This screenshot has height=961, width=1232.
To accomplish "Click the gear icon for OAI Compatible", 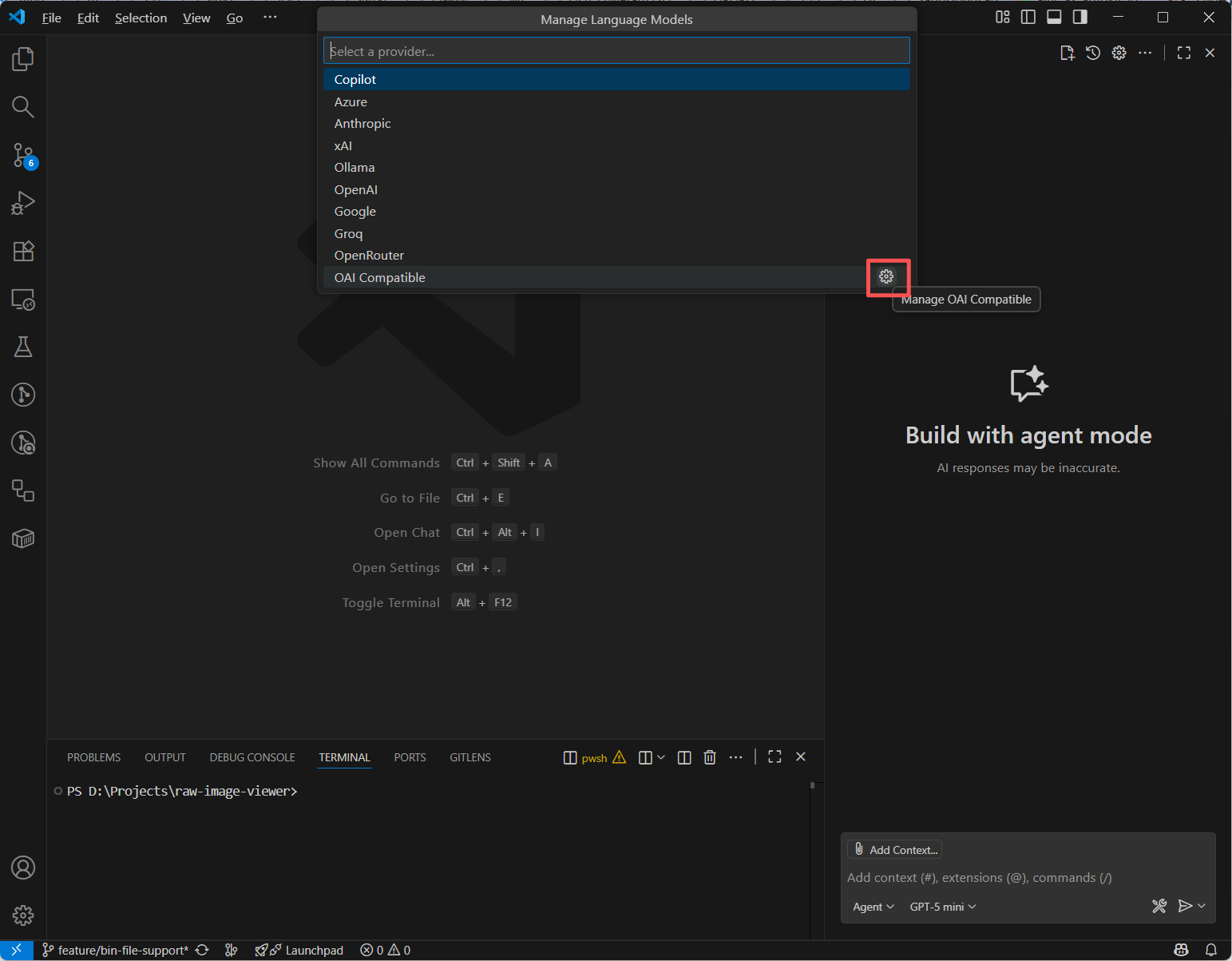I will pyautogui.click(x=886, y=276).
